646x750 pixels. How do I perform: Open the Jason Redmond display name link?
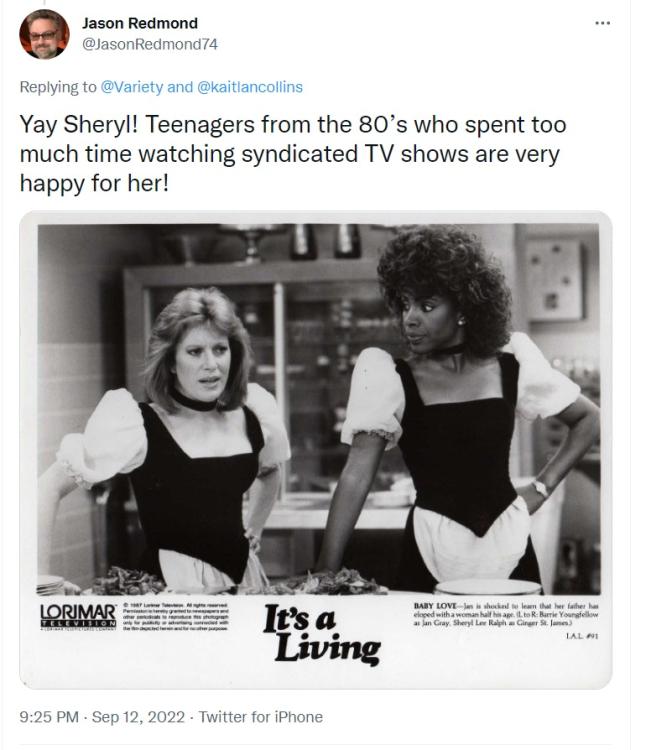point(139,23)
